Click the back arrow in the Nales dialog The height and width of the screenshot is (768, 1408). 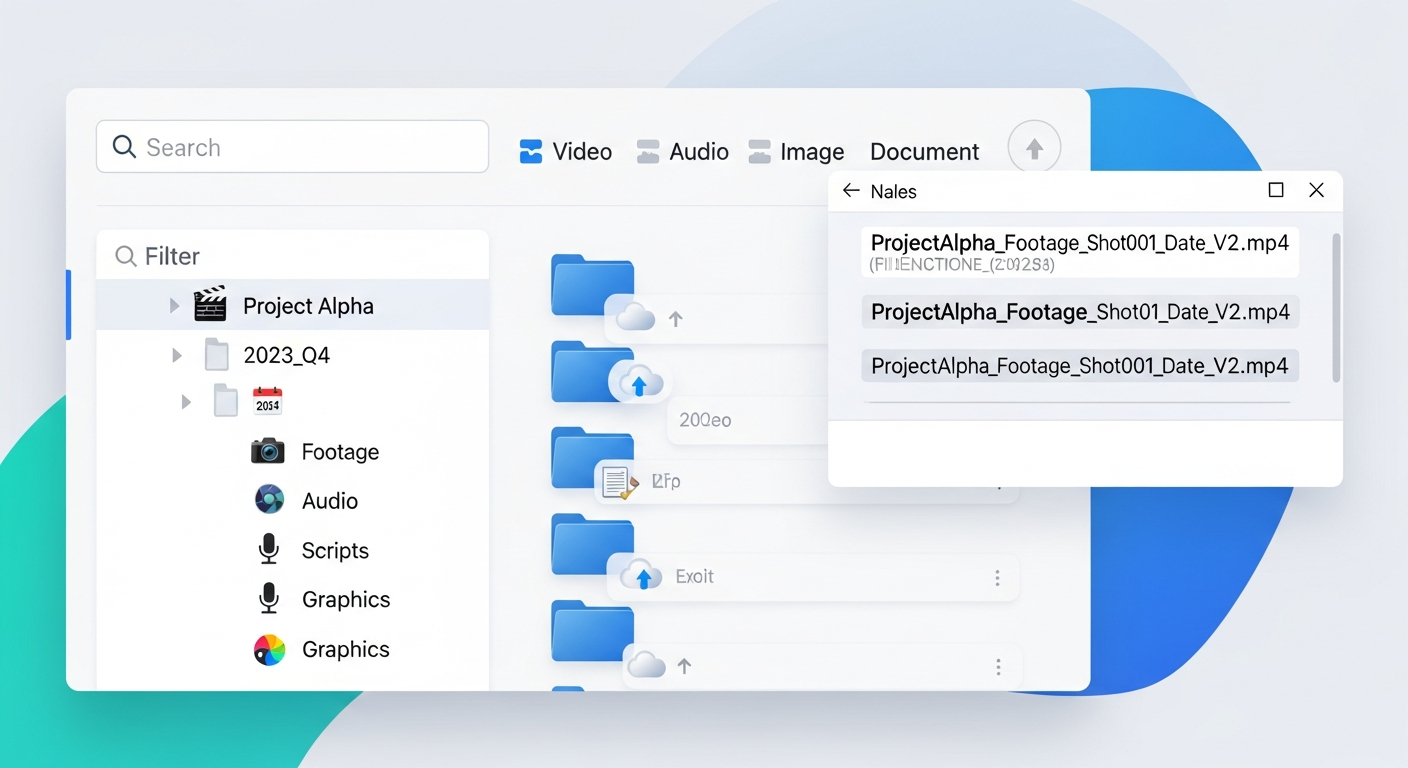coord(850,190)
